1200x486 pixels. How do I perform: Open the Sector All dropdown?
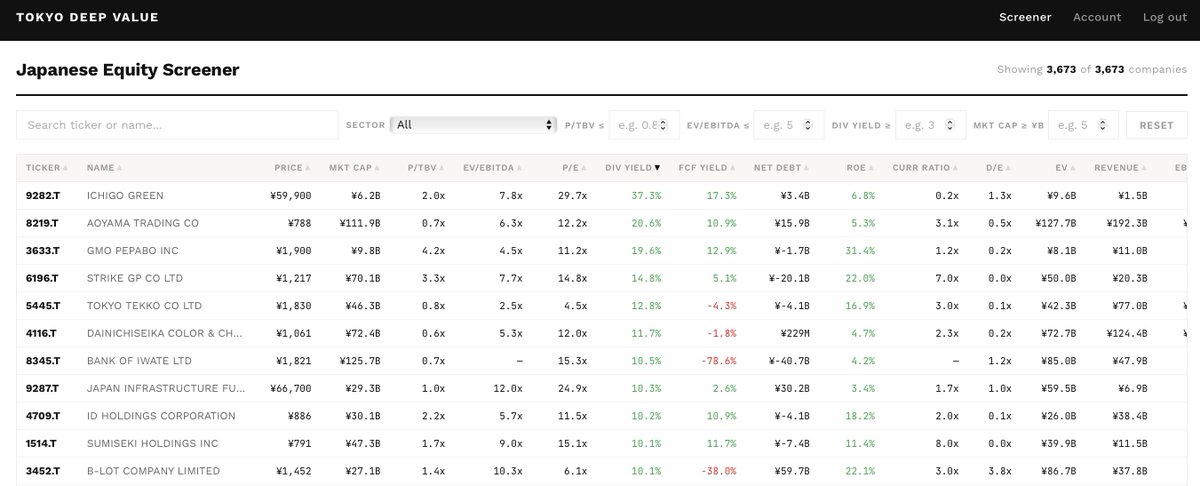click(475, 125)
